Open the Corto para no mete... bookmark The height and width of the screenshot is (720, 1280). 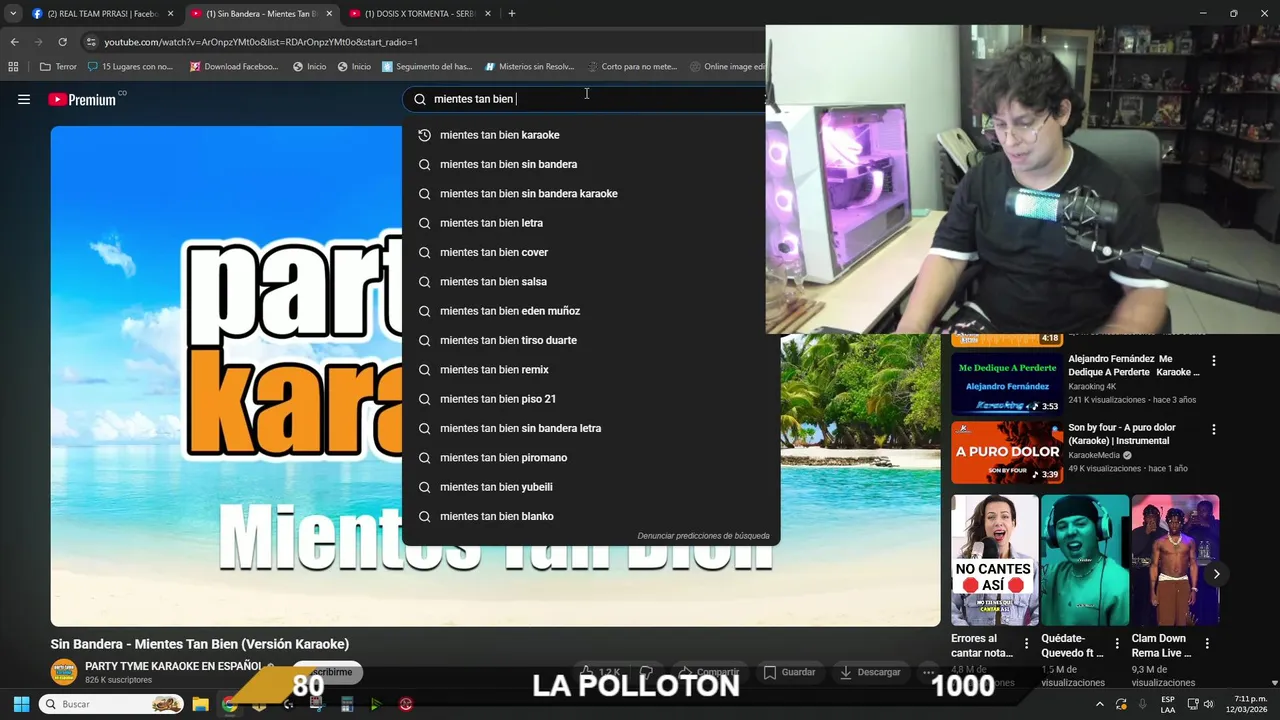pos(632,67)
